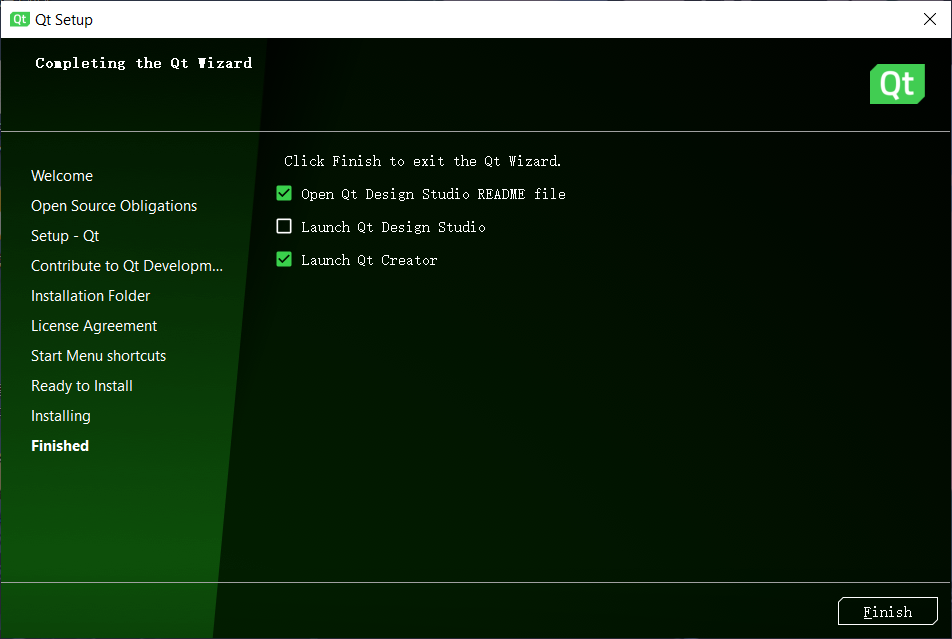952x639 pixels.
Task: Enable Launch Qt Design Studio checkbox
Action: pos(284,227)
